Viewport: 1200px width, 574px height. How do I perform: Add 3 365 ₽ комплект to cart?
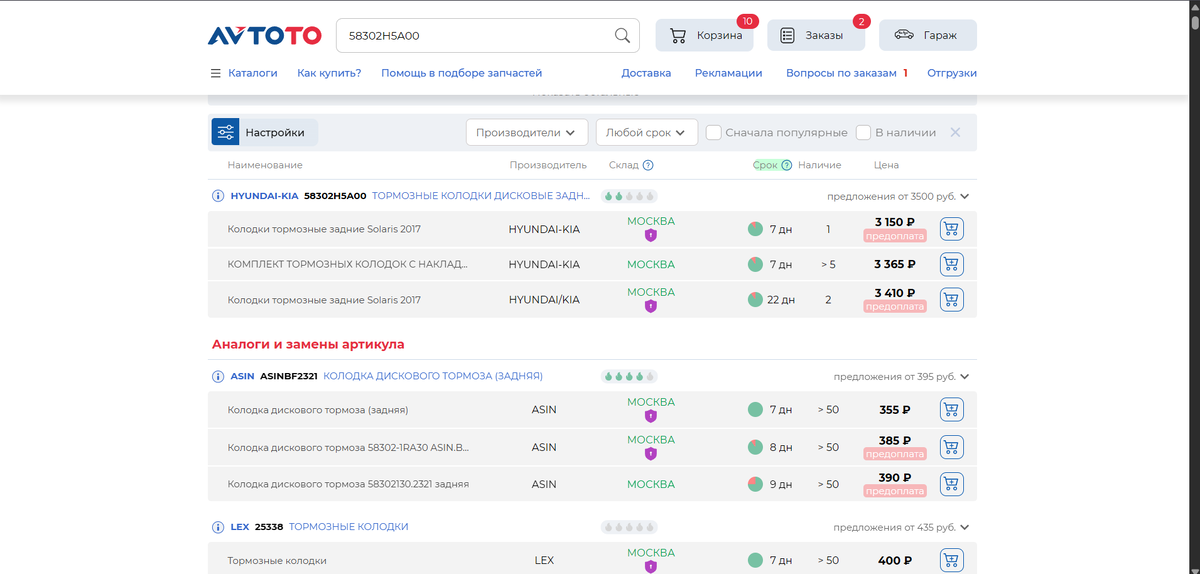tap(951, 265)
